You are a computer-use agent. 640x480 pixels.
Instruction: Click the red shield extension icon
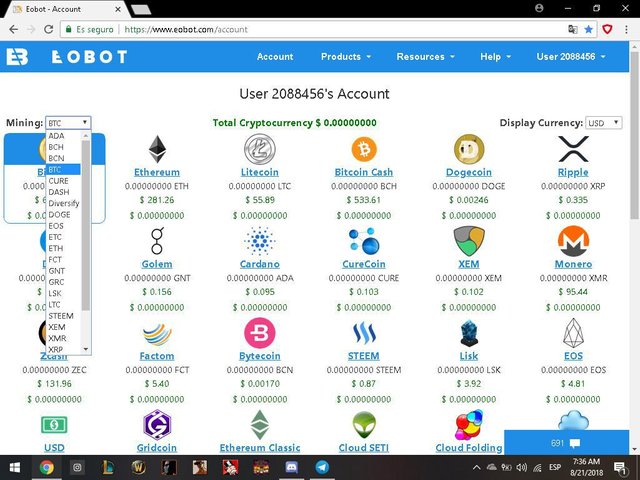tap(607, 29)
